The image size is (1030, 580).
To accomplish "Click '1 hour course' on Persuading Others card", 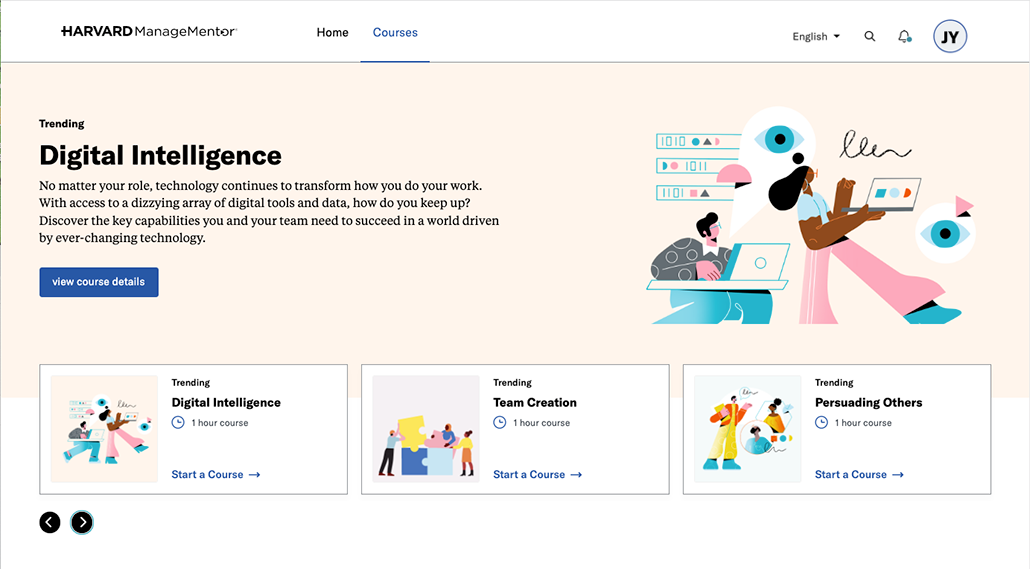I will point(864,423).
